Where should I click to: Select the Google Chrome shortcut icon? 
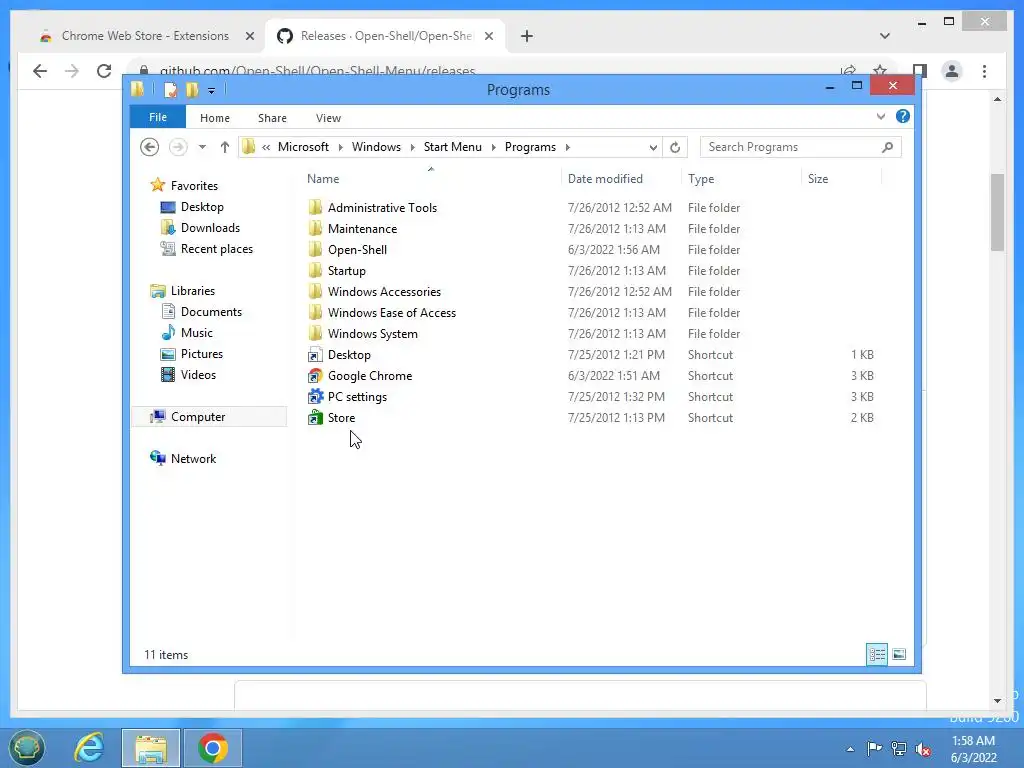tap(315, 376)
